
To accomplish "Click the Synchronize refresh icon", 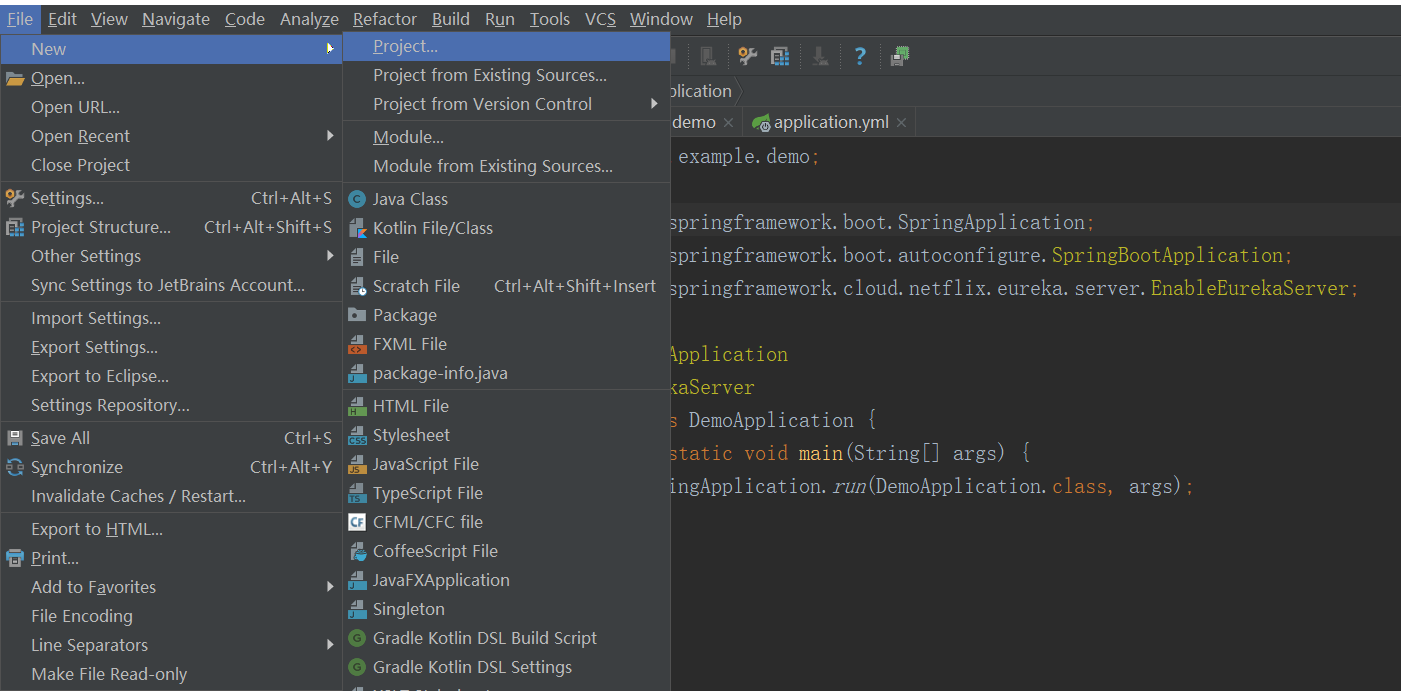I will [13, 466].
